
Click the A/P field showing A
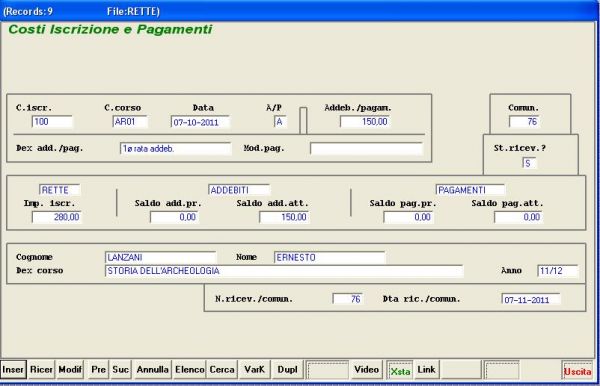point(280,122)
